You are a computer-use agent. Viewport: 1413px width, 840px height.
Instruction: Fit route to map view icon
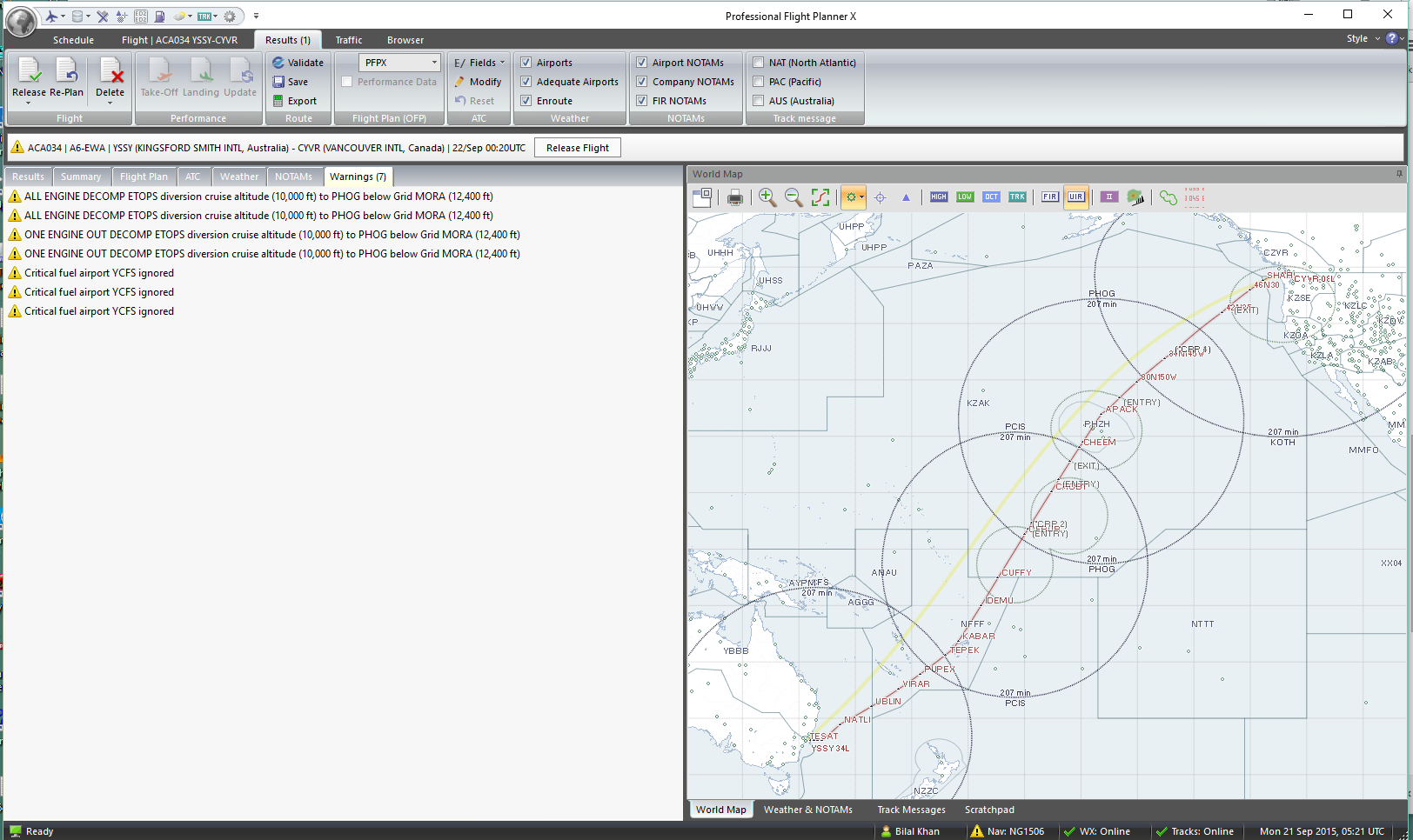tap(820, 197)
